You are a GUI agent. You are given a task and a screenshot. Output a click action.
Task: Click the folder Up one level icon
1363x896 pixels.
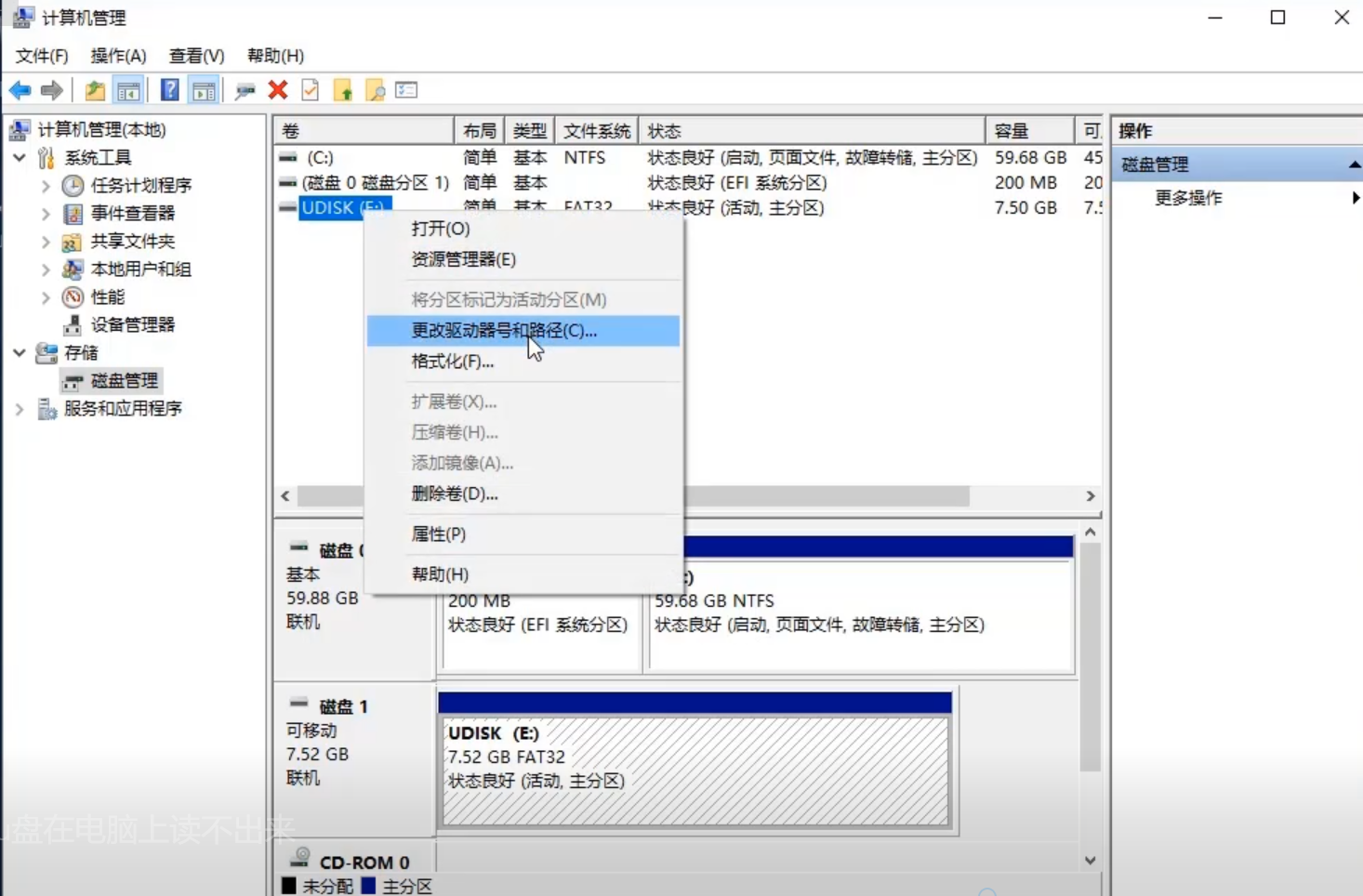pyautogui.click(x=94, y=90)
